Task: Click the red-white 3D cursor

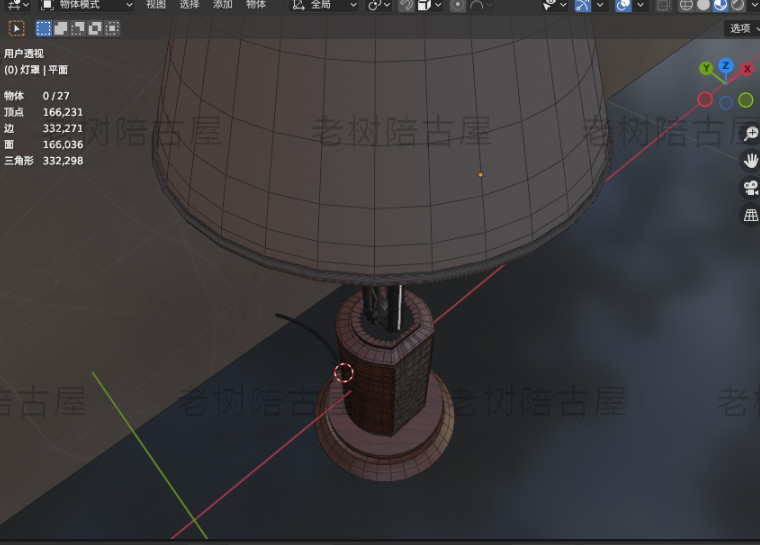Action: point(344,372)
